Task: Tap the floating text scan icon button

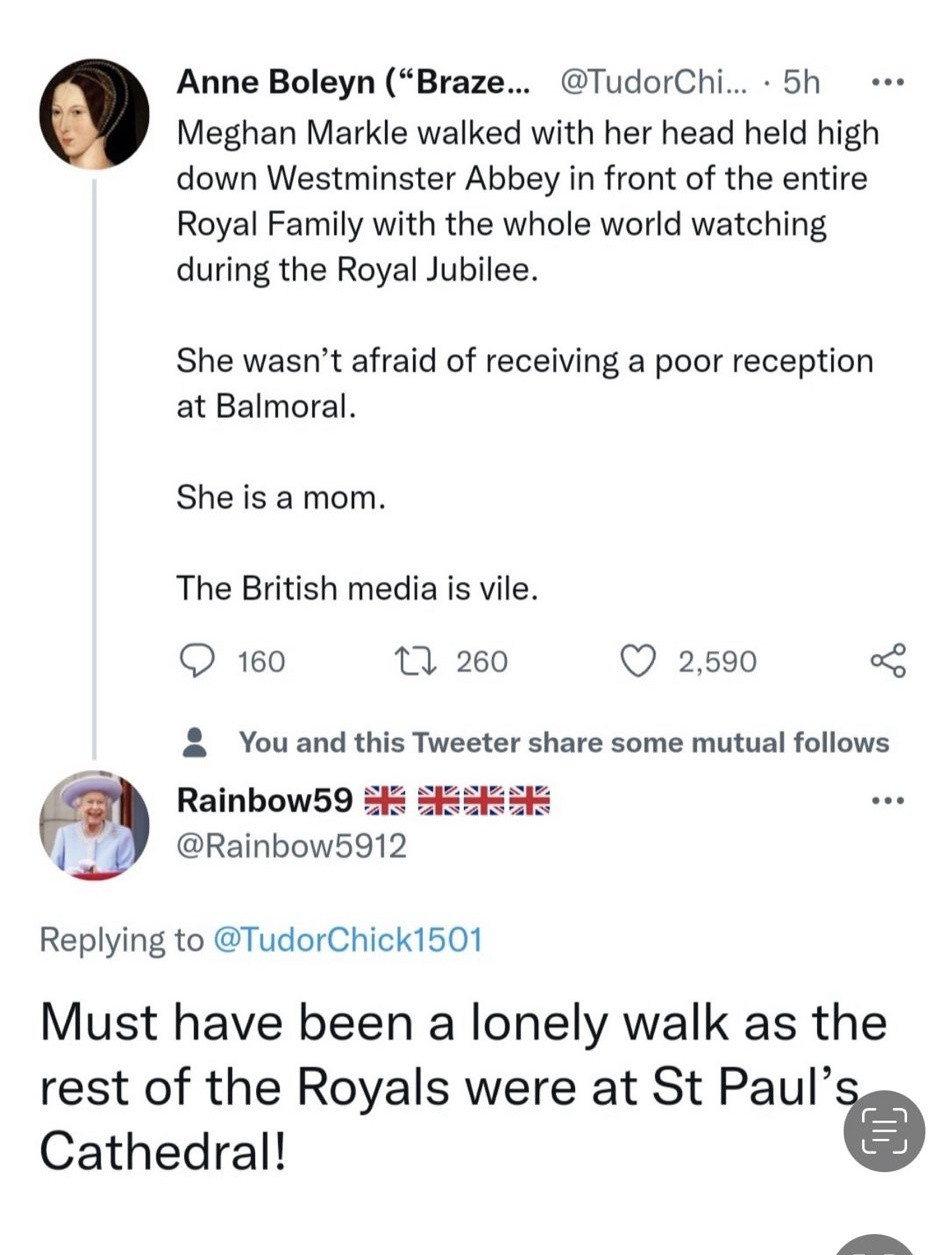Action: pyautogui.click(x=883, y=1130)
